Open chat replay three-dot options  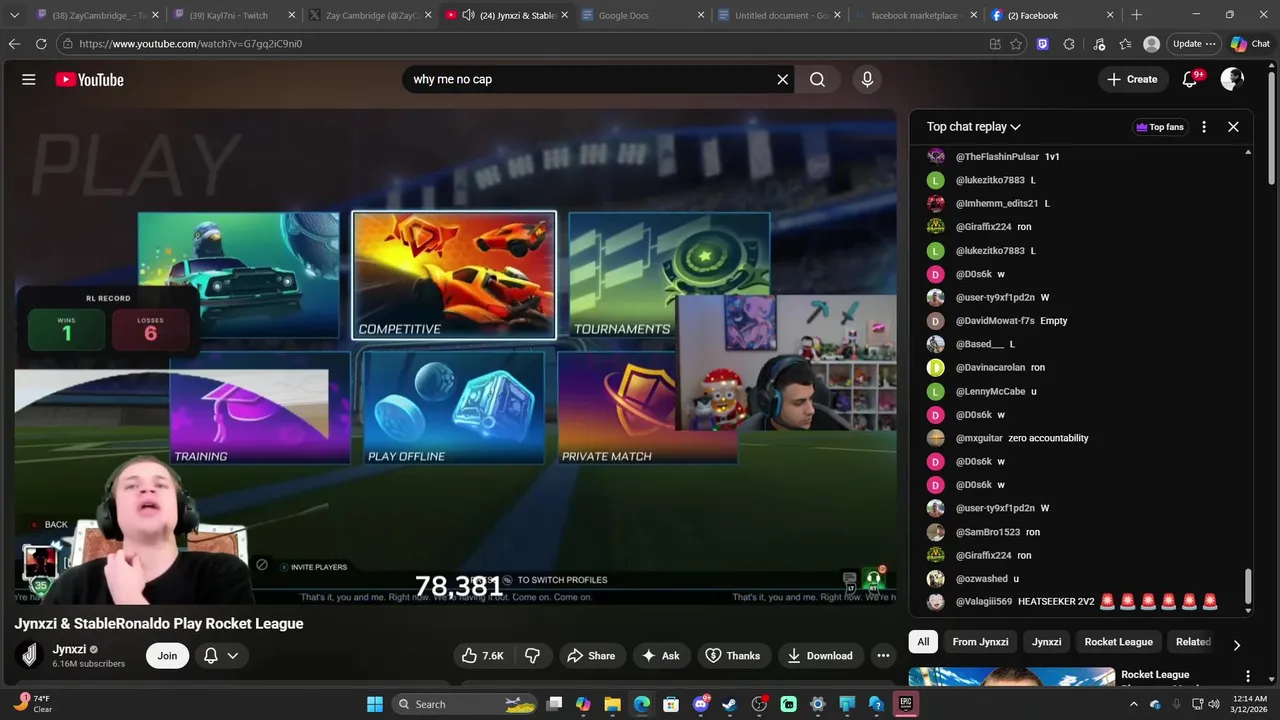pos(1204,127)
